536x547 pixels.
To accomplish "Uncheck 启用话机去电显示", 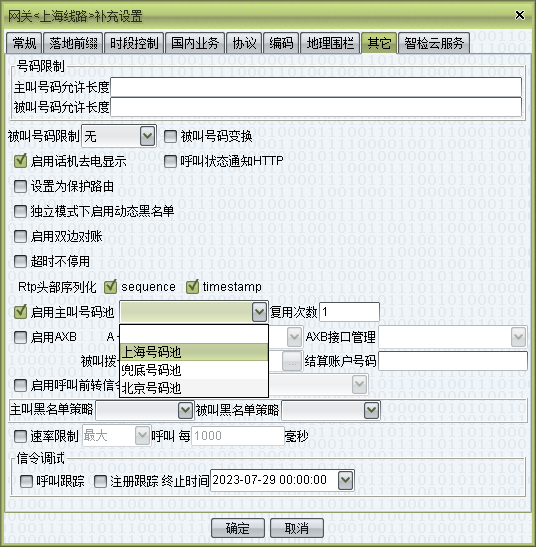I will (x=20, y=161).
